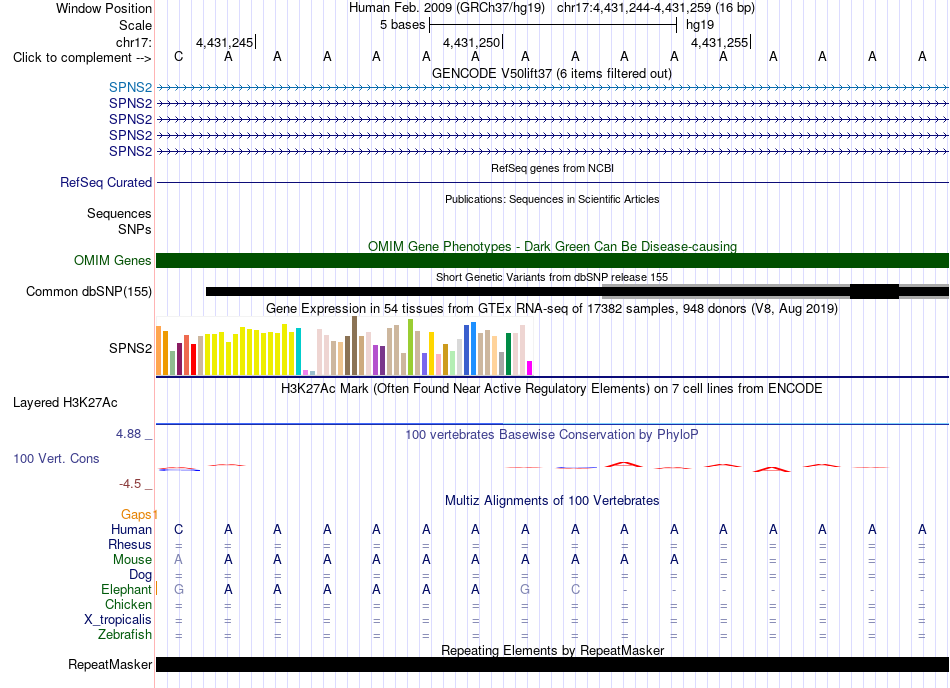Click the 'Sequences' subtrack label
Image resolution: width=950 pixels, height=688 pixels.
click(119, 213)
